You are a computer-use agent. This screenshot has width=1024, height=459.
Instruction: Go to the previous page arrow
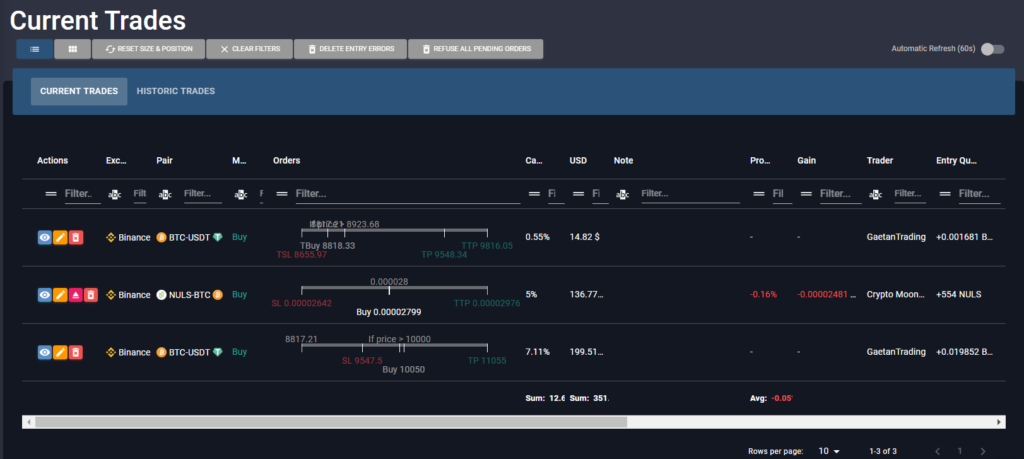click(938, 451)
